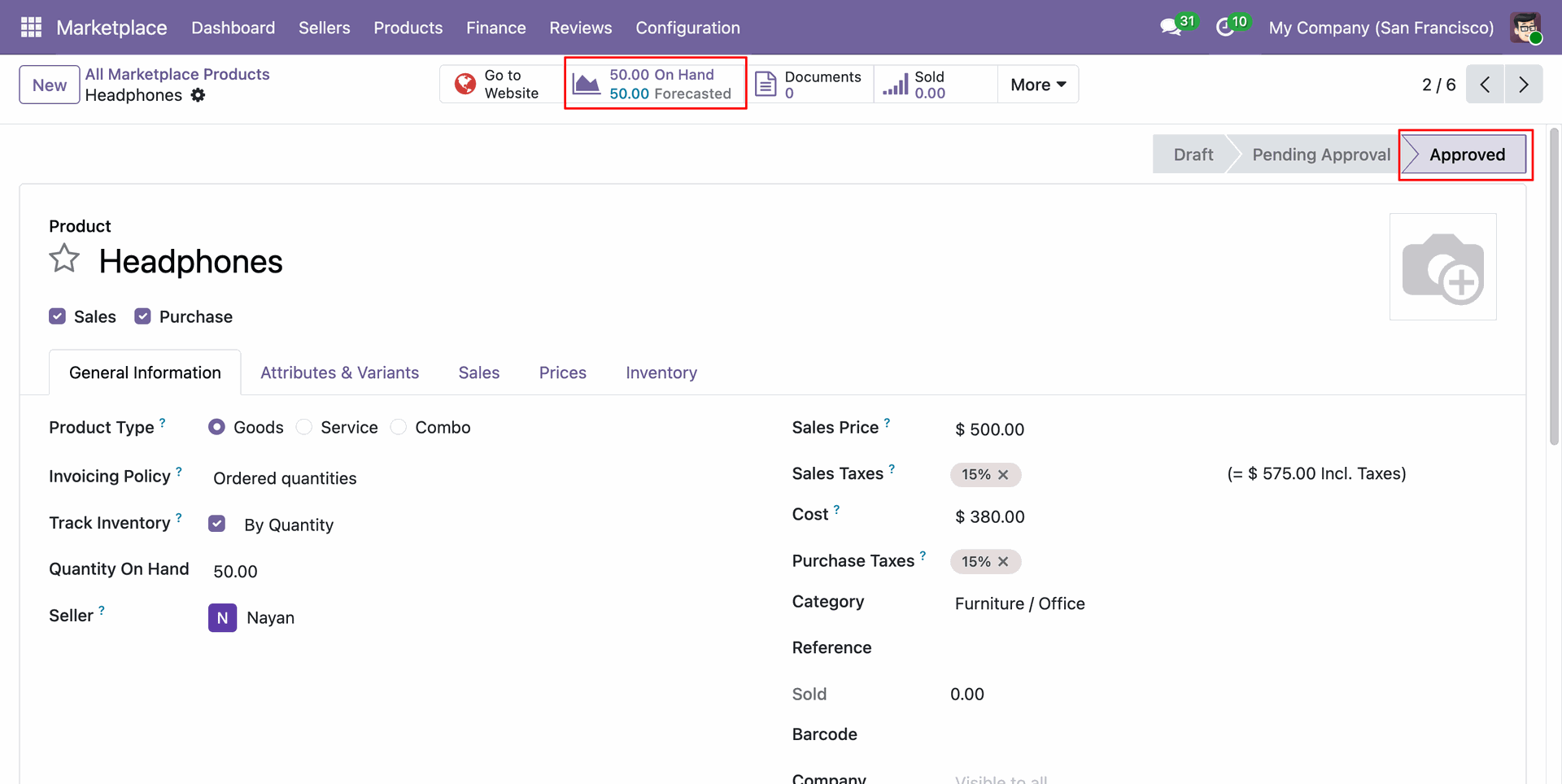Click the user avatar in top bar
1562x784 pixels.
pos(1525,28)
